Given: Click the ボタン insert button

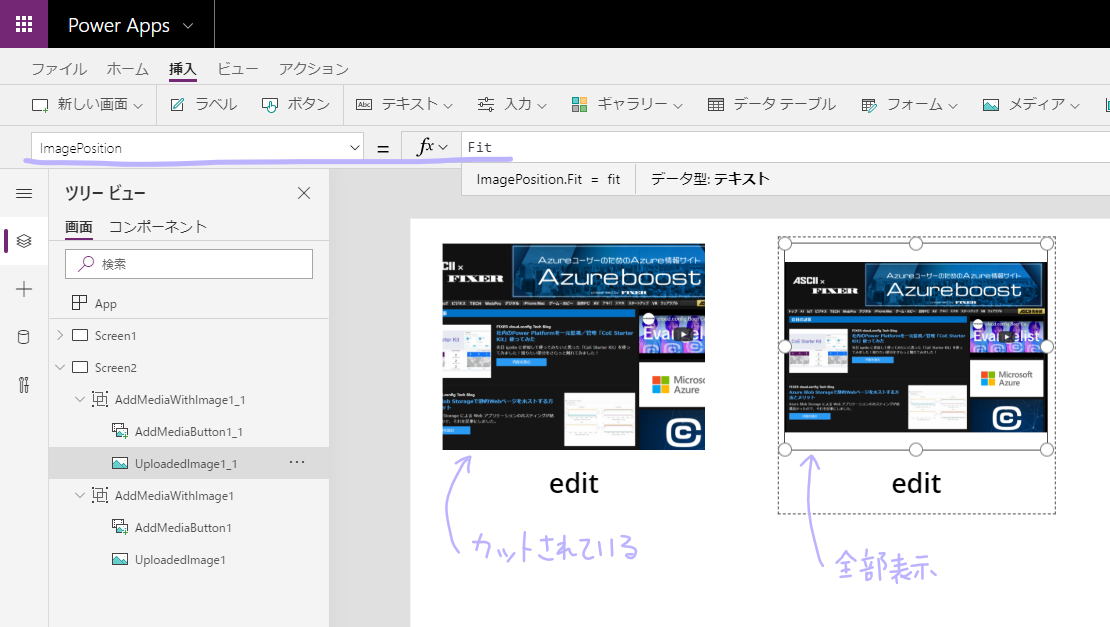Looking at the screenshot, I should tap(296, 104).
